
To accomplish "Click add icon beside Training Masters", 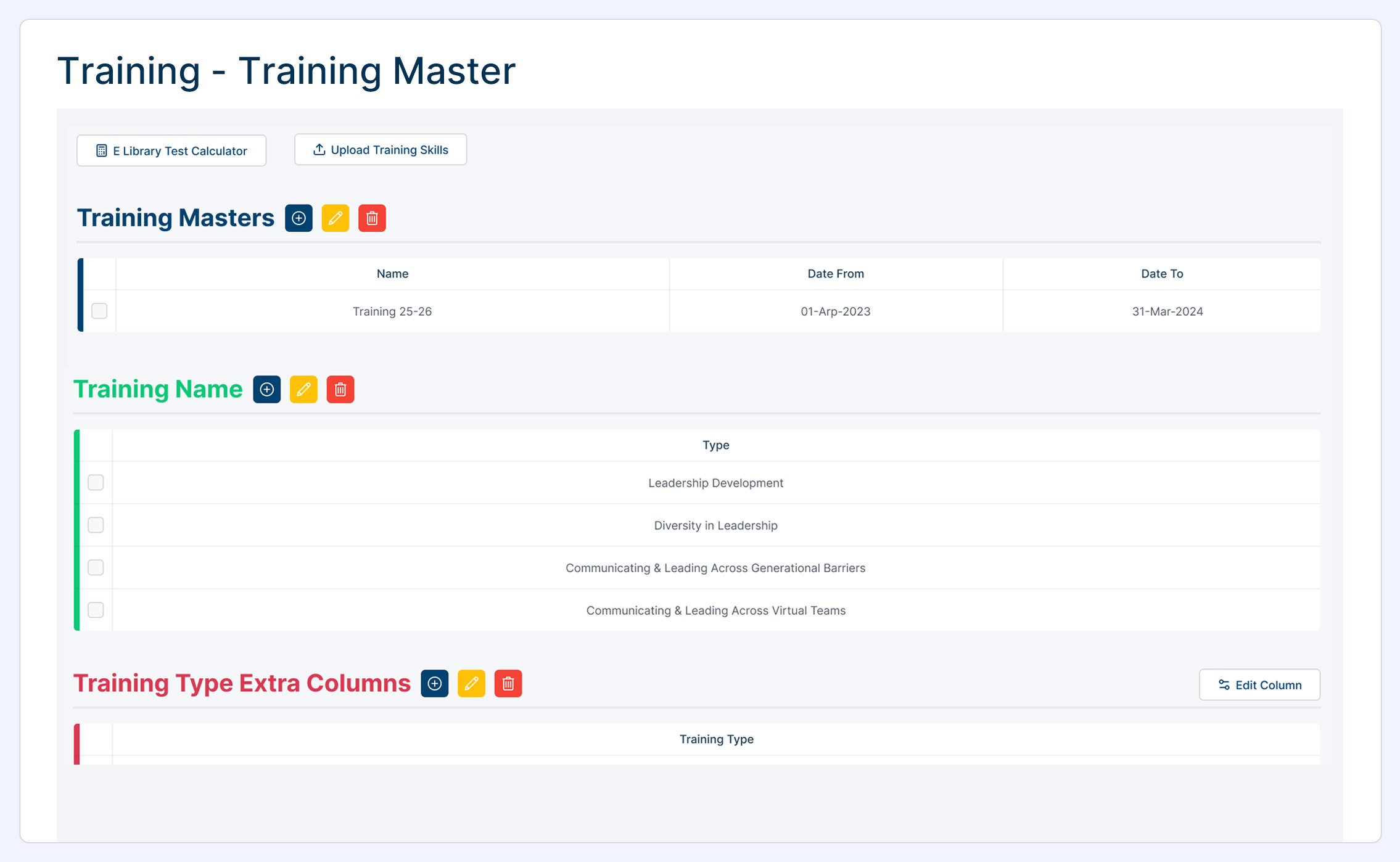I will point(299,218).
